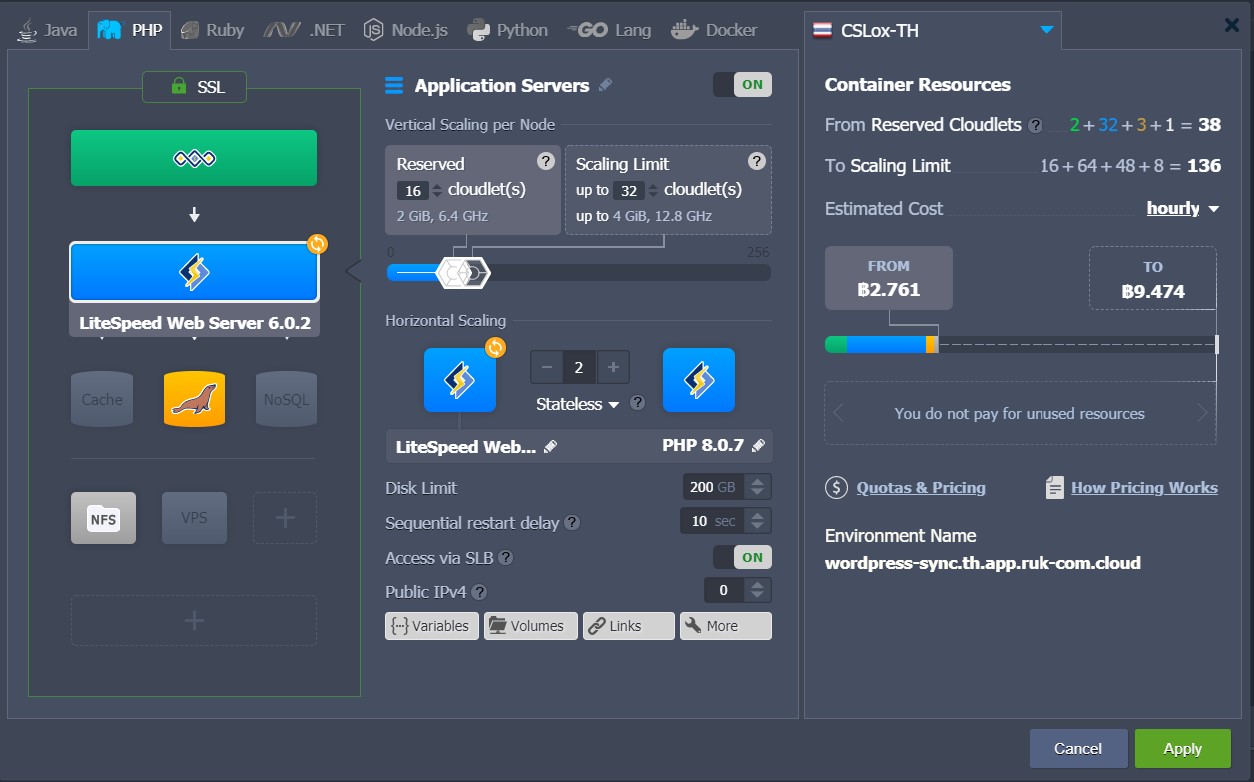
Task: Click the load balancer node block
Action: (x=194, y=158)
